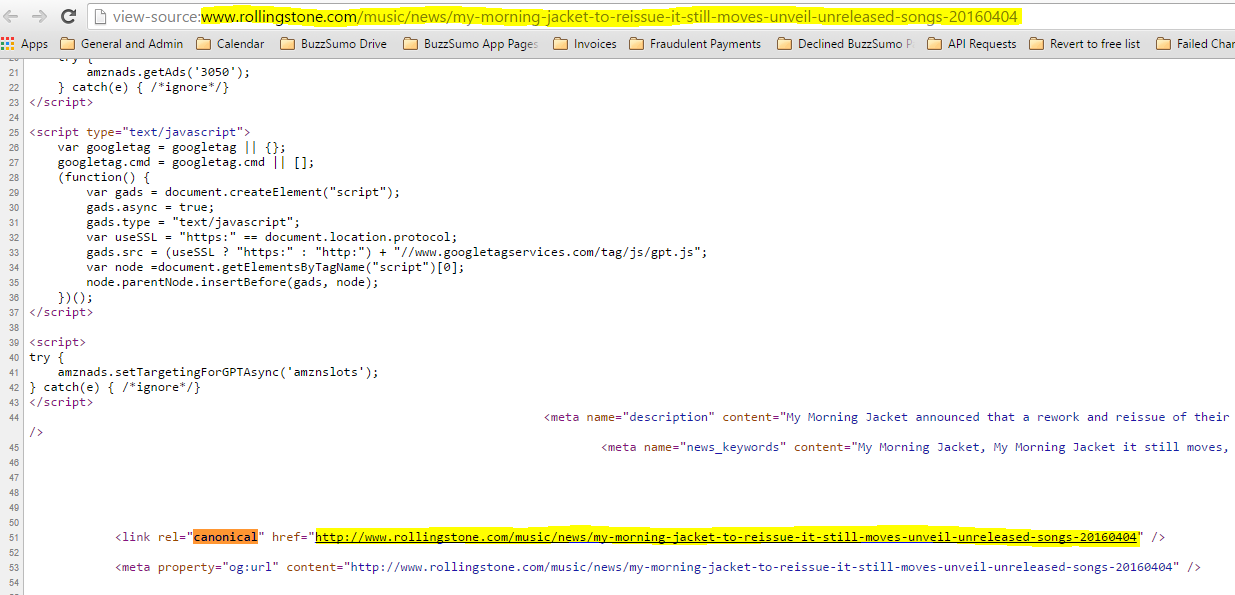Click the gads.async = true line
Screen dimensions: 1235x595
(x=150, y=207)
